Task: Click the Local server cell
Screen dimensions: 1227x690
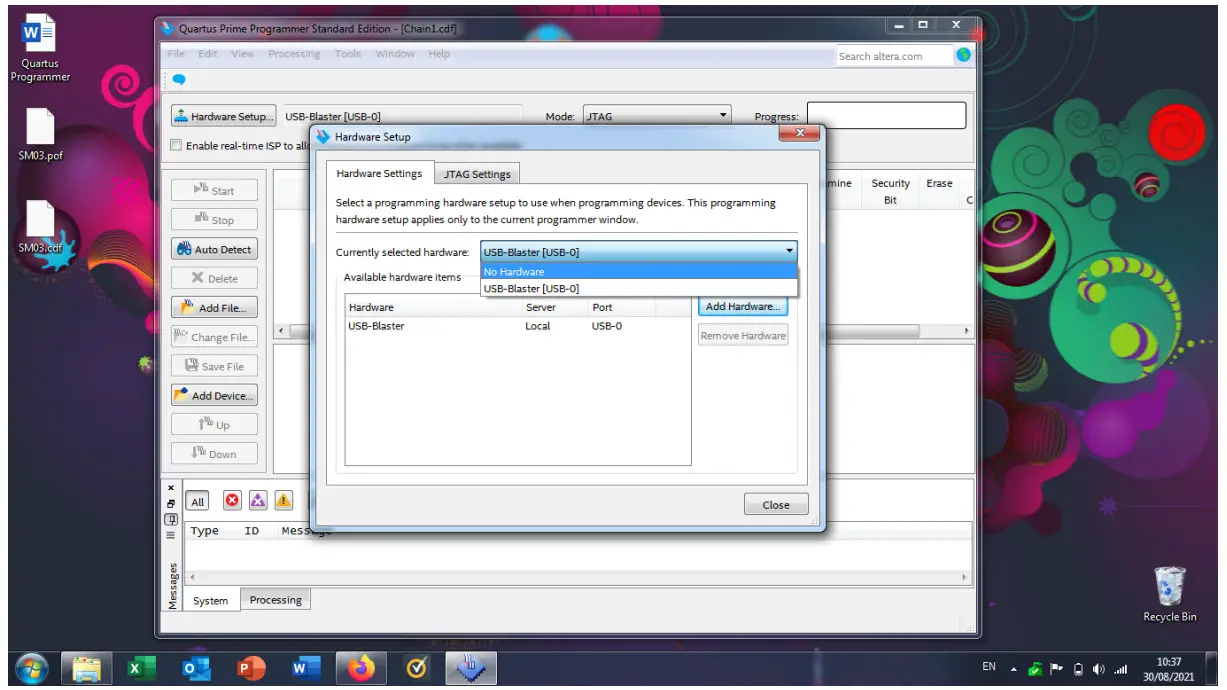Action: pos(538,326)
